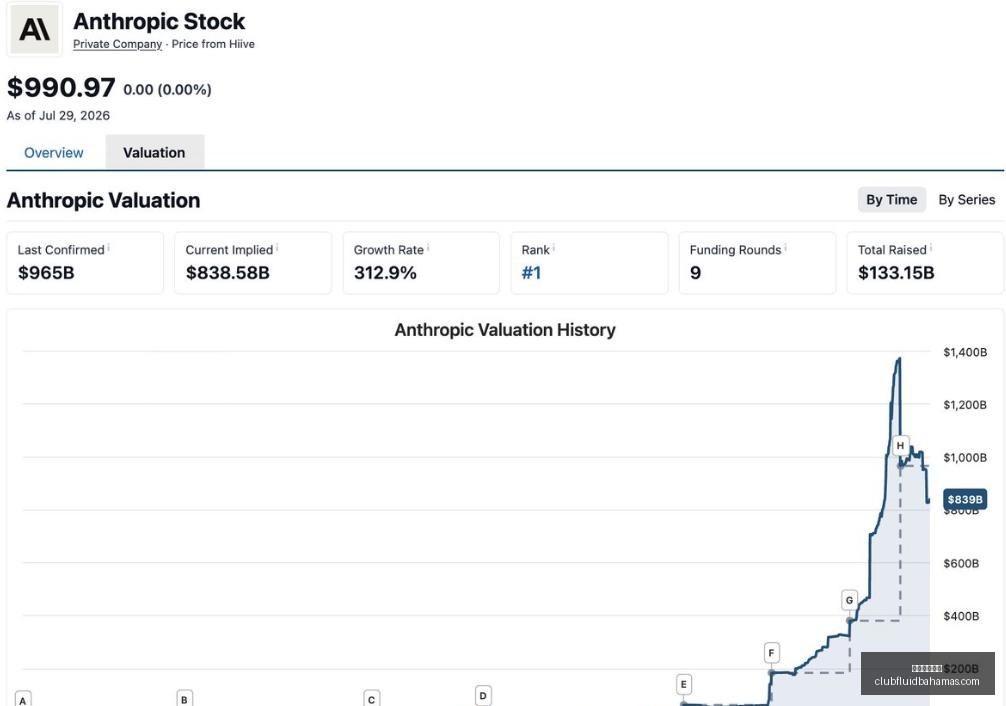The image size is (1006, 706).
Task: Click the $600B axis label
Action: tap(961, 564)
